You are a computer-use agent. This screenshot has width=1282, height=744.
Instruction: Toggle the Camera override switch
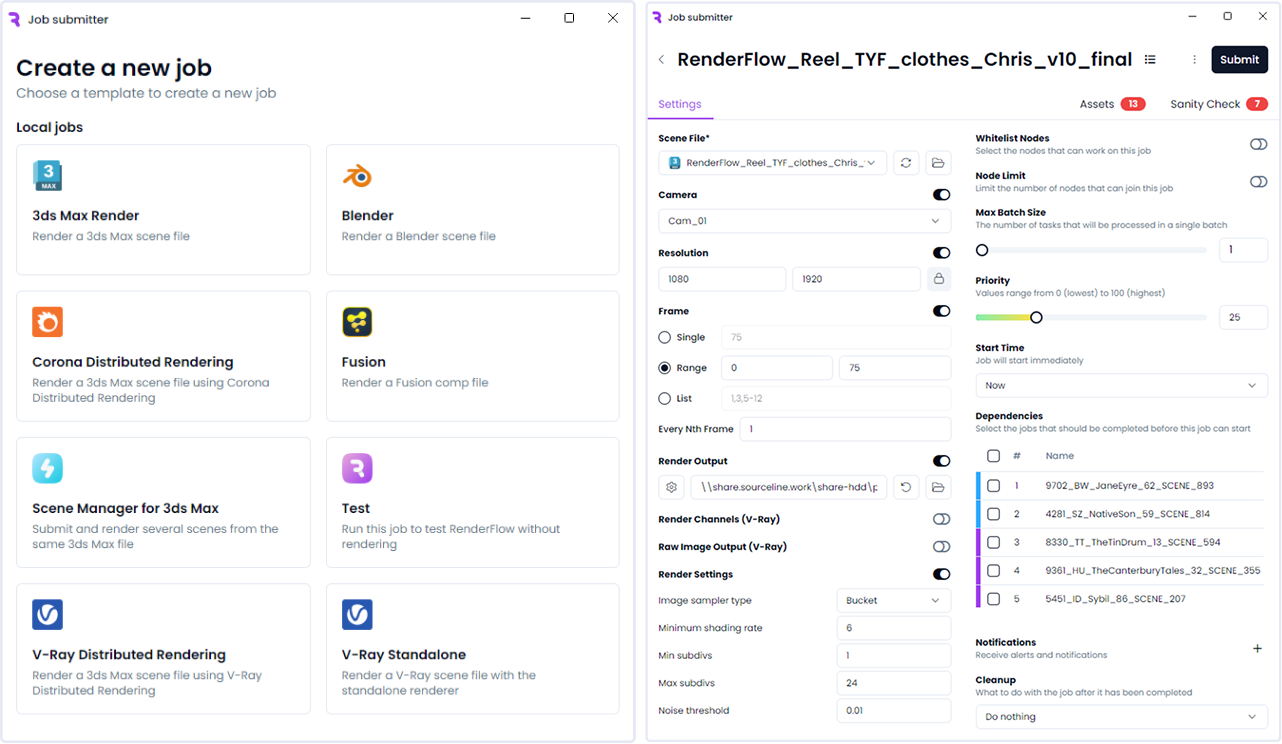941,195
